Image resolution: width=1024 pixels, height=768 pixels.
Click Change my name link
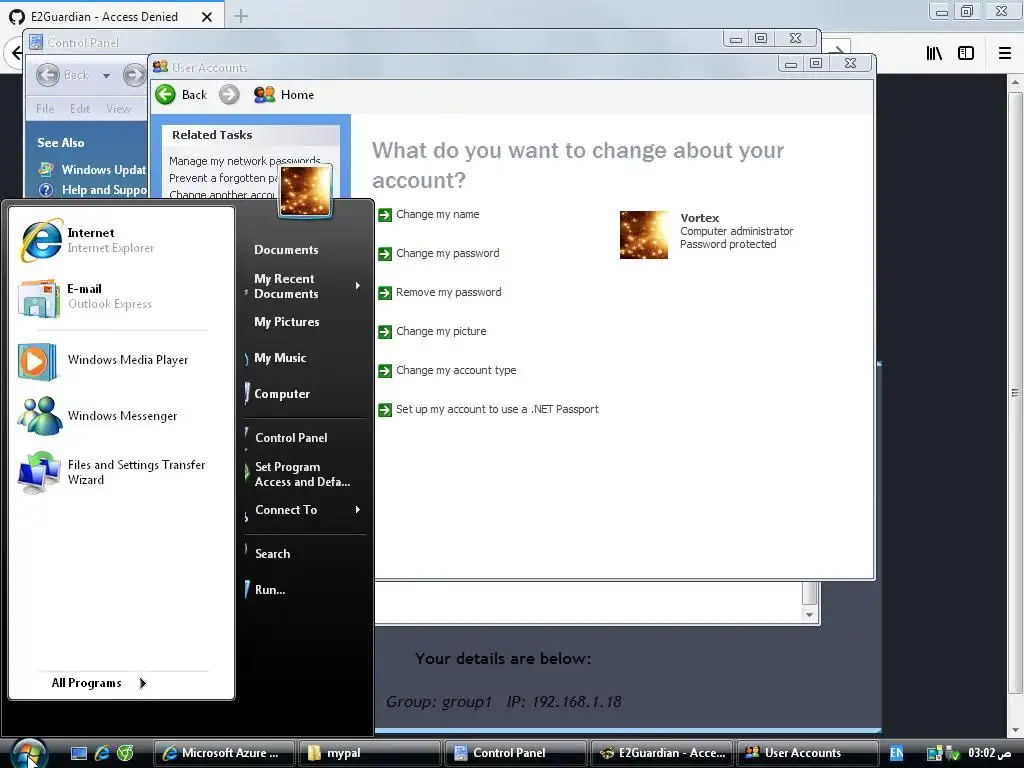(x=438, y=214)
